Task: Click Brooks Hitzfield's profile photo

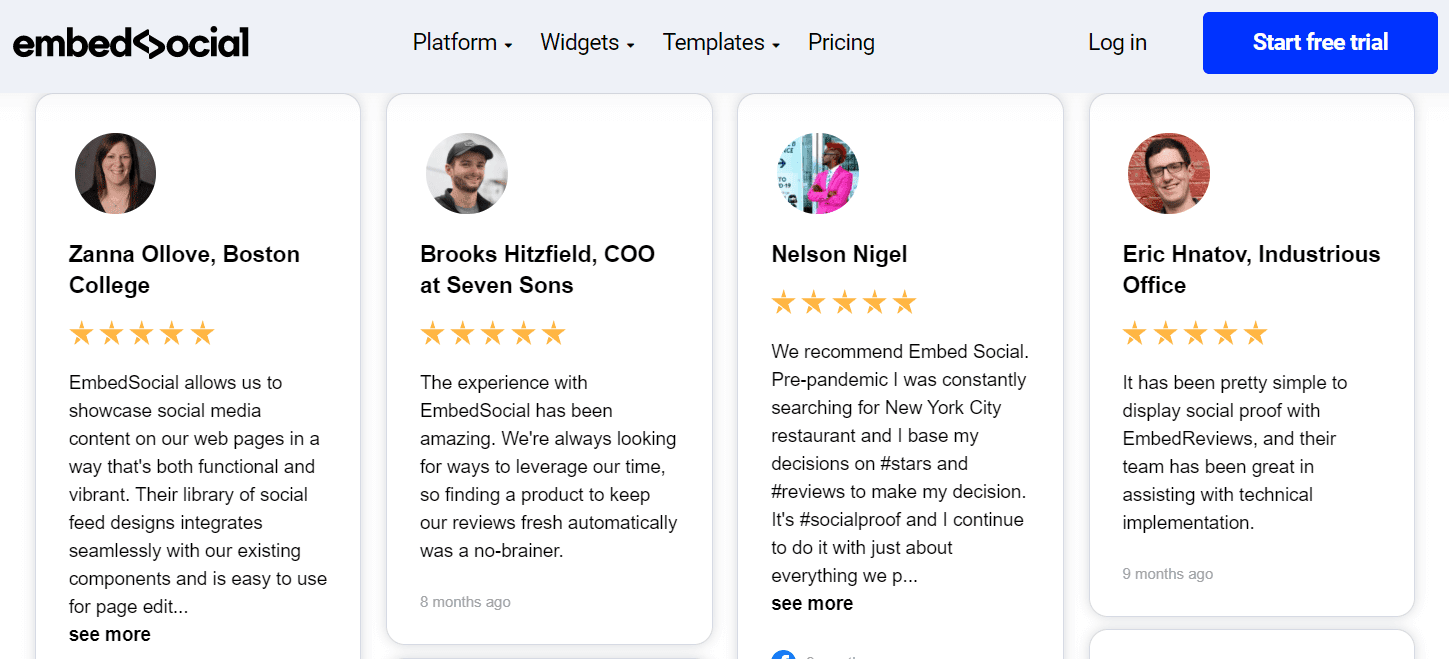Action: click(467, 173)
